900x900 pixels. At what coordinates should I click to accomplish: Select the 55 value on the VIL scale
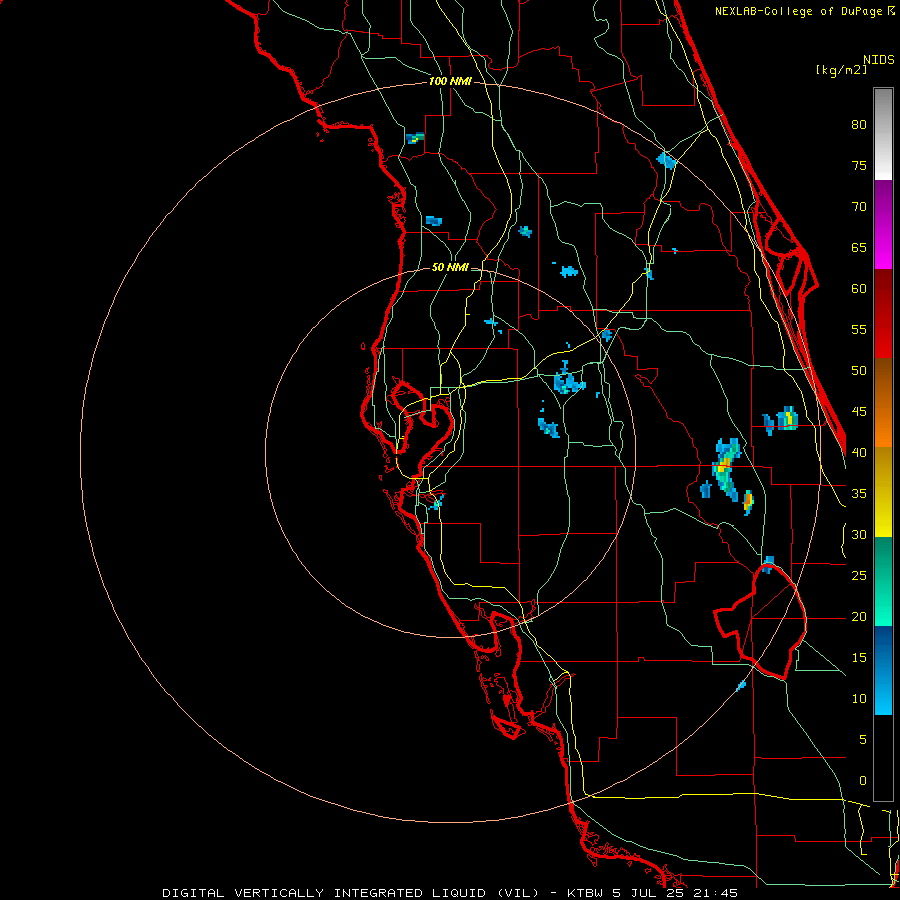point(859,330)
